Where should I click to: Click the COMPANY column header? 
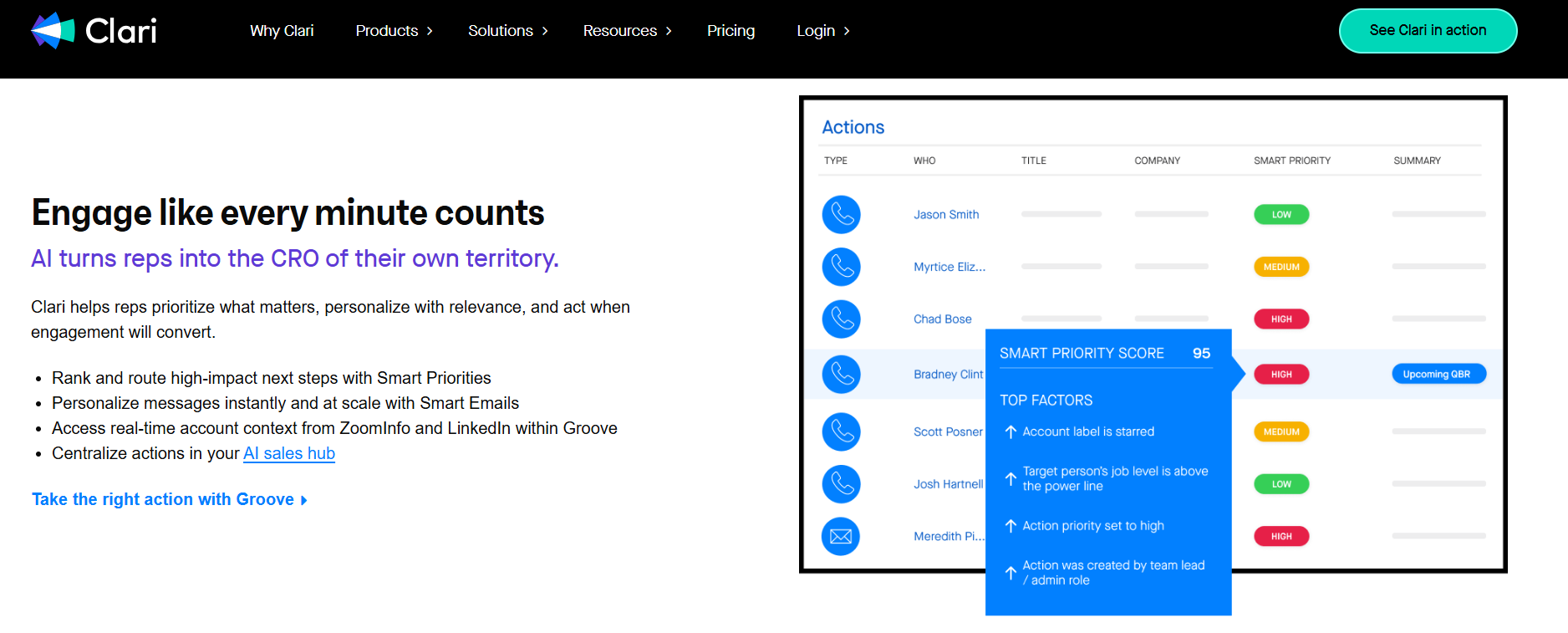point(1158,161)
